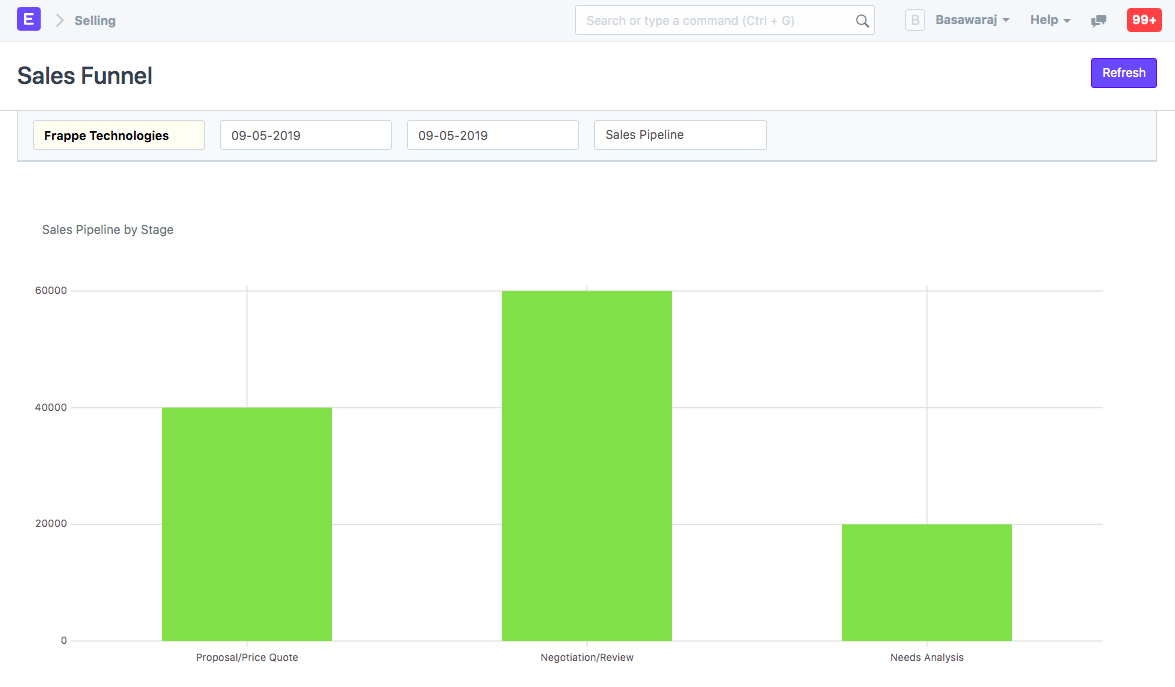Click the Needs Analysis chart bar
The height and width of the screenshot is (687, 1175).
tap(927, 581)
